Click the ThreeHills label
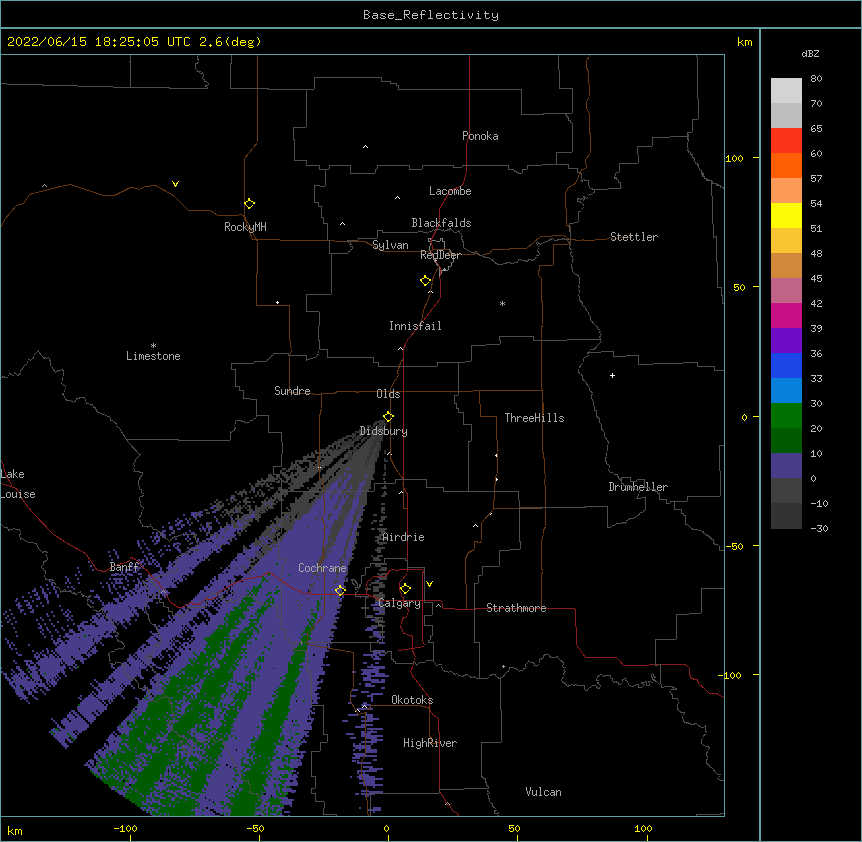This screenshot has height=842, width=862. (534, 418)
